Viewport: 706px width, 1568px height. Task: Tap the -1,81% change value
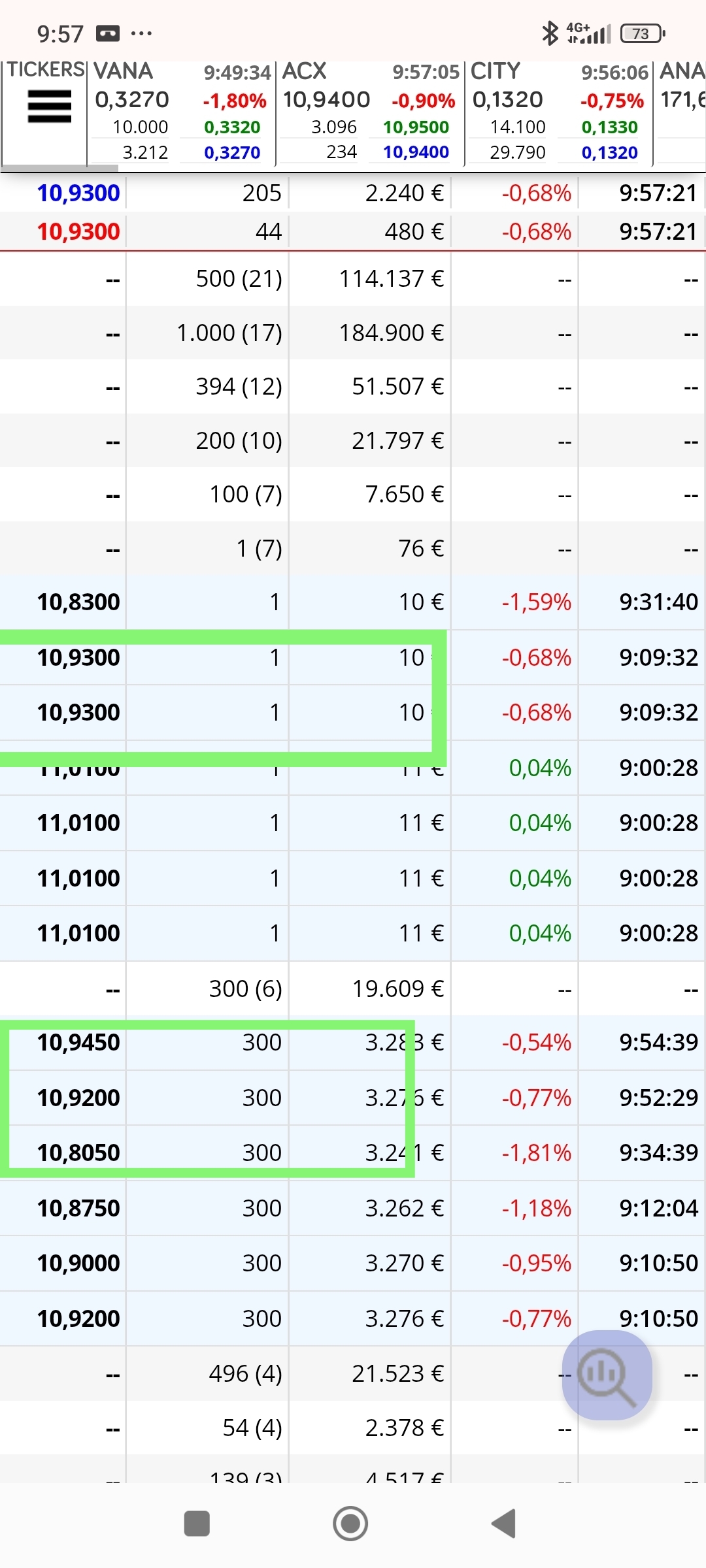[x=536, y=1153]
